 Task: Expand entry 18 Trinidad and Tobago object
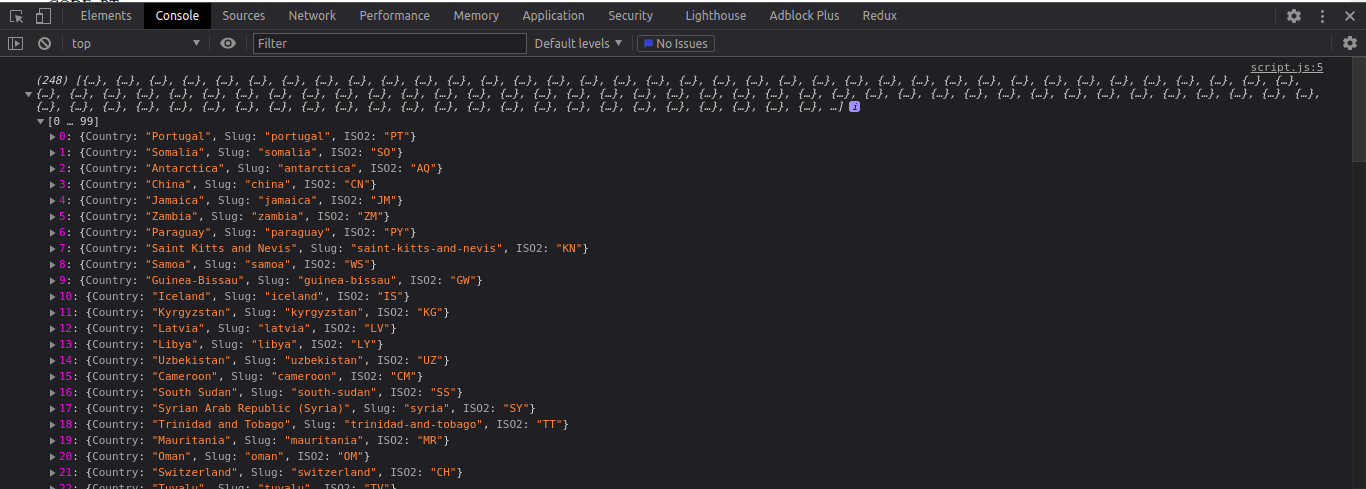[x=52, y=424]
